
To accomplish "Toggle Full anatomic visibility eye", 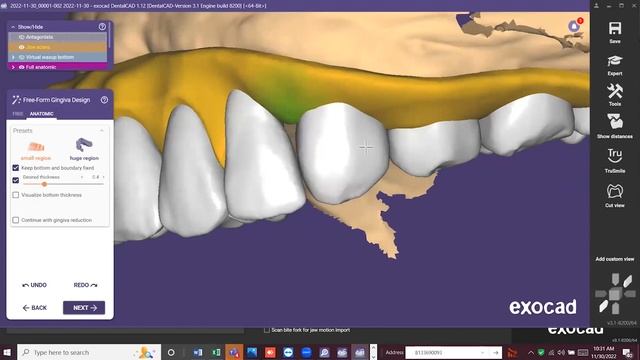I will pyautogui.click(x=22, y=67).
